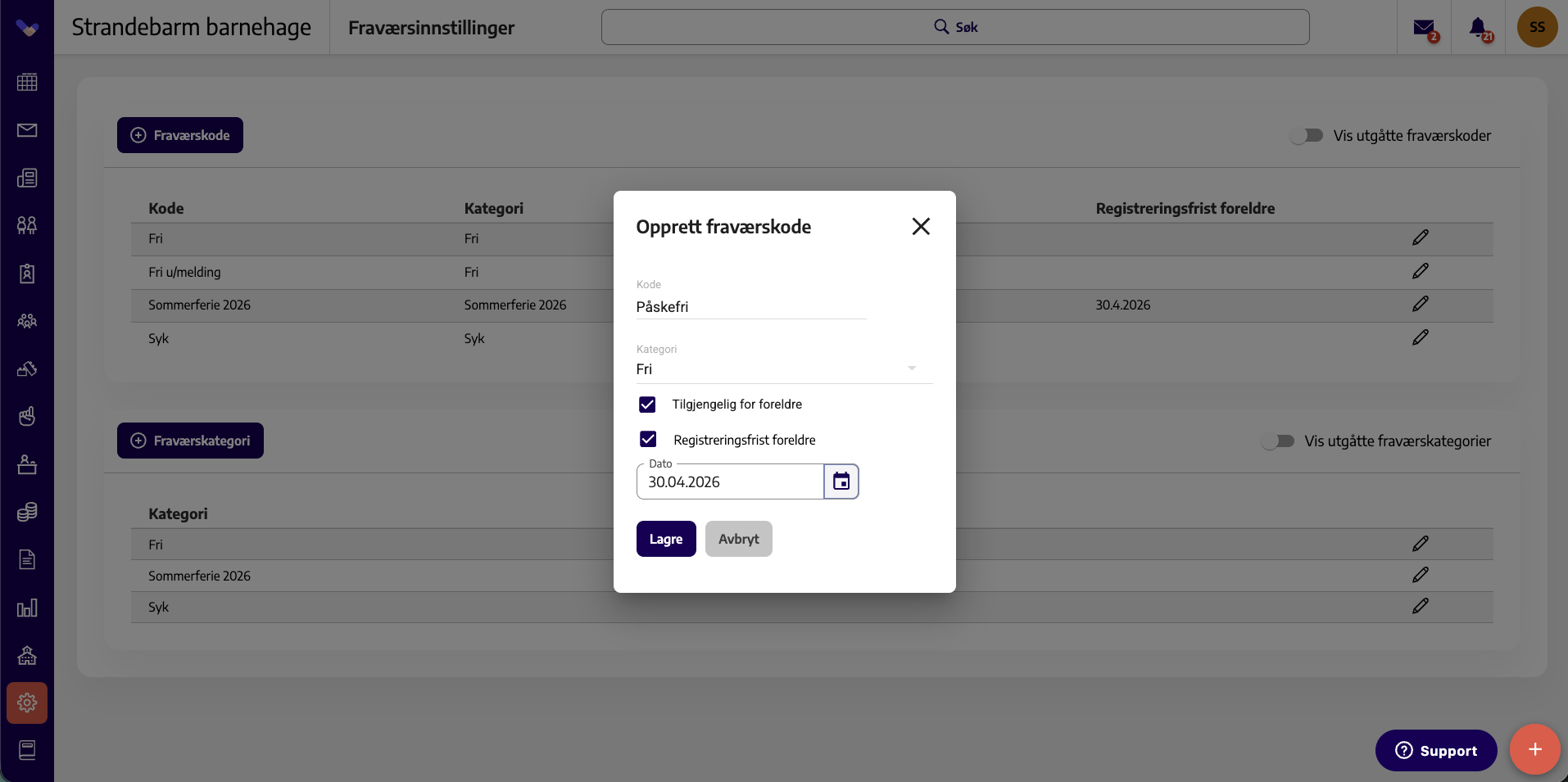Close the Opprett fraværskode dialog

pyautogui.click(x=921, y=227)
